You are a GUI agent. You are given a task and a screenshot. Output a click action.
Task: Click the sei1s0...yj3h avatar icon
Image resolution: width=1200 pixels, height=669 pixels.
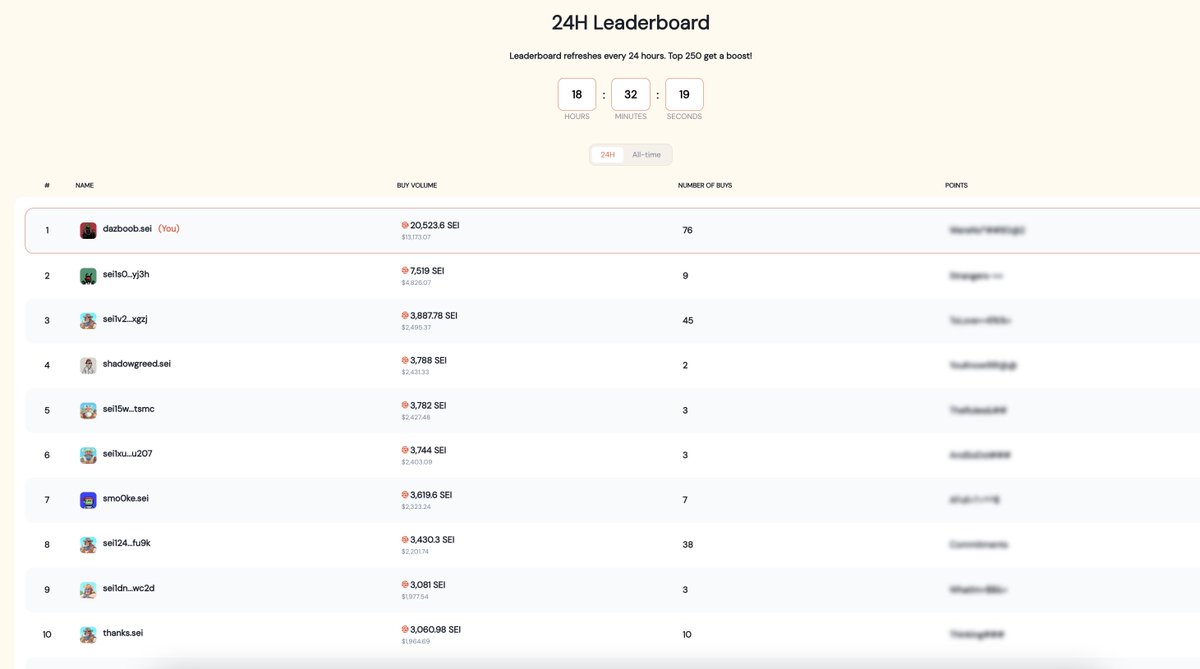(88, 275)
